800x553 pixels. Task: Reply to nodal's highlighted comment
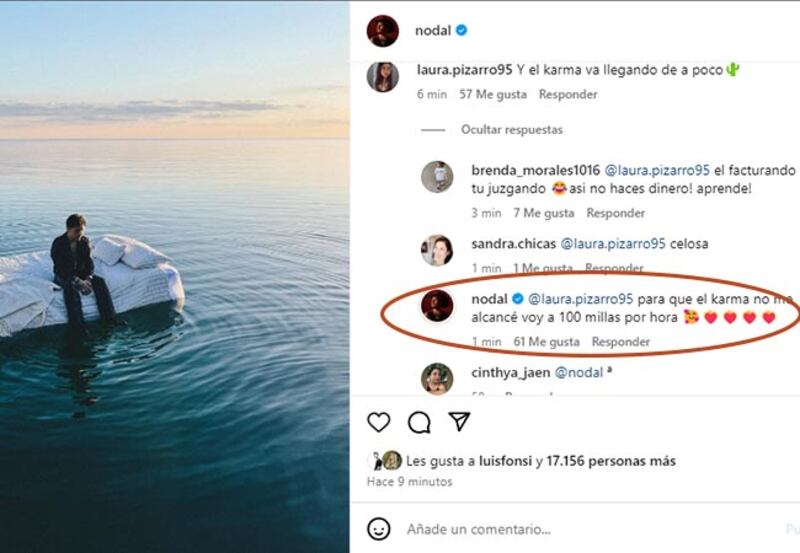tap(621, 342)
